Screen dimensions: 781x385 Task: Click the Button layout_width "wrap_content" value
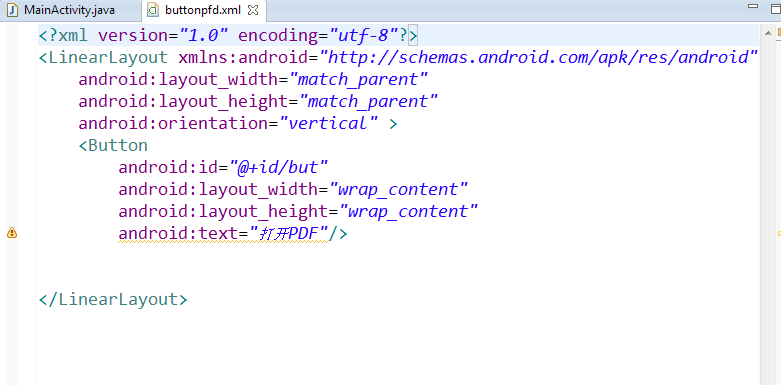[398, 189]
